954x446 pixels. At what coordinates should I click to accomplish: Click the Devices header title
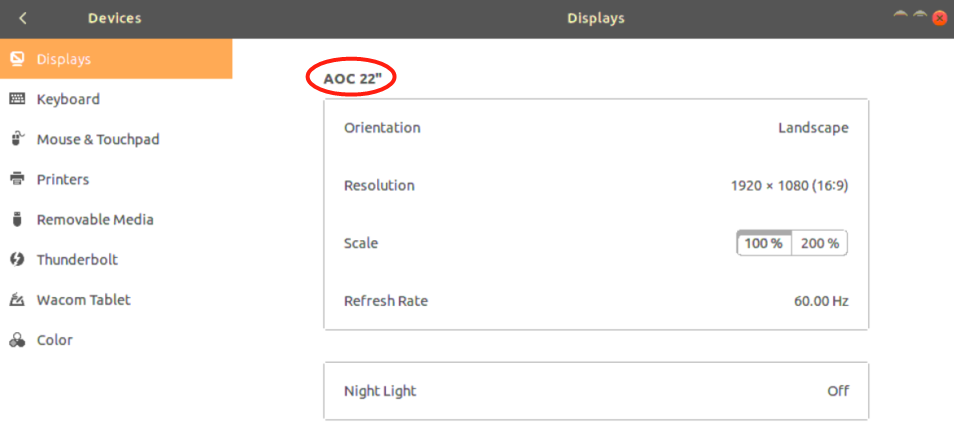coord(114,18)
